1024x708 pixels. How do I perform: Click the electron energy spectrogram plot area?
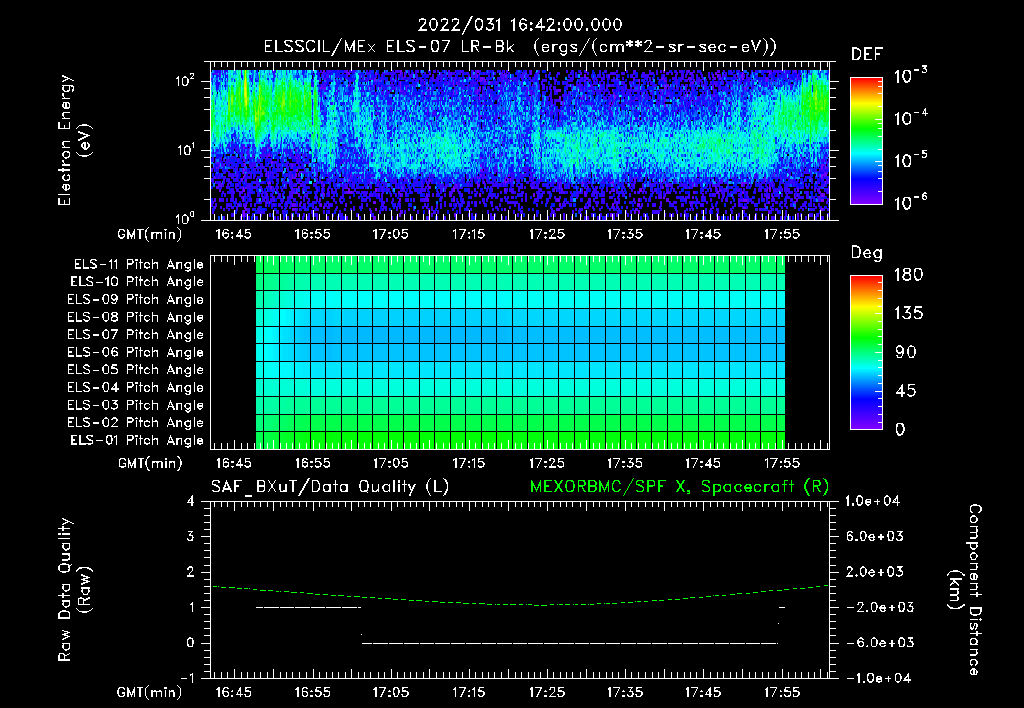[x=520, y=141]
